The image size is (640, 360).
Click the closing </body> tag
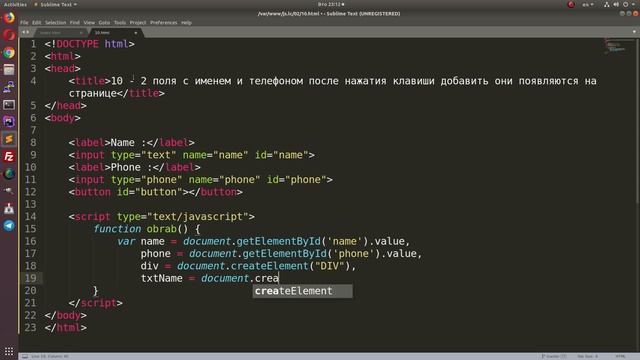click(x=66, y=316)
